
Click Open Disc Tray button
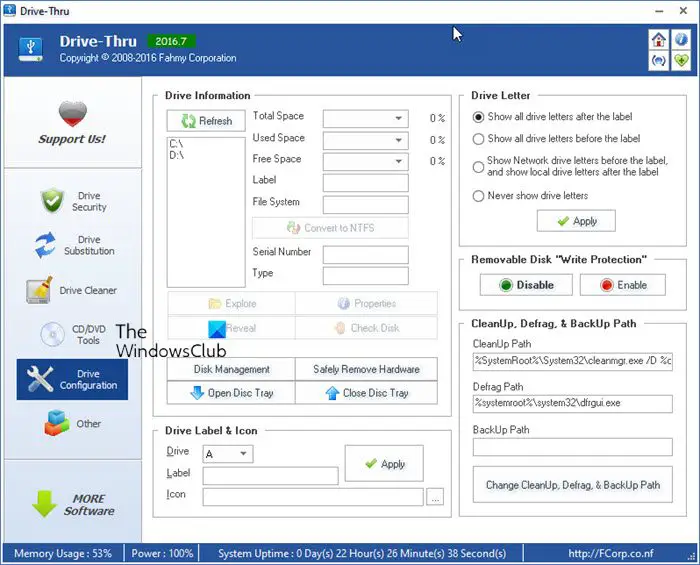click(231, 393)
